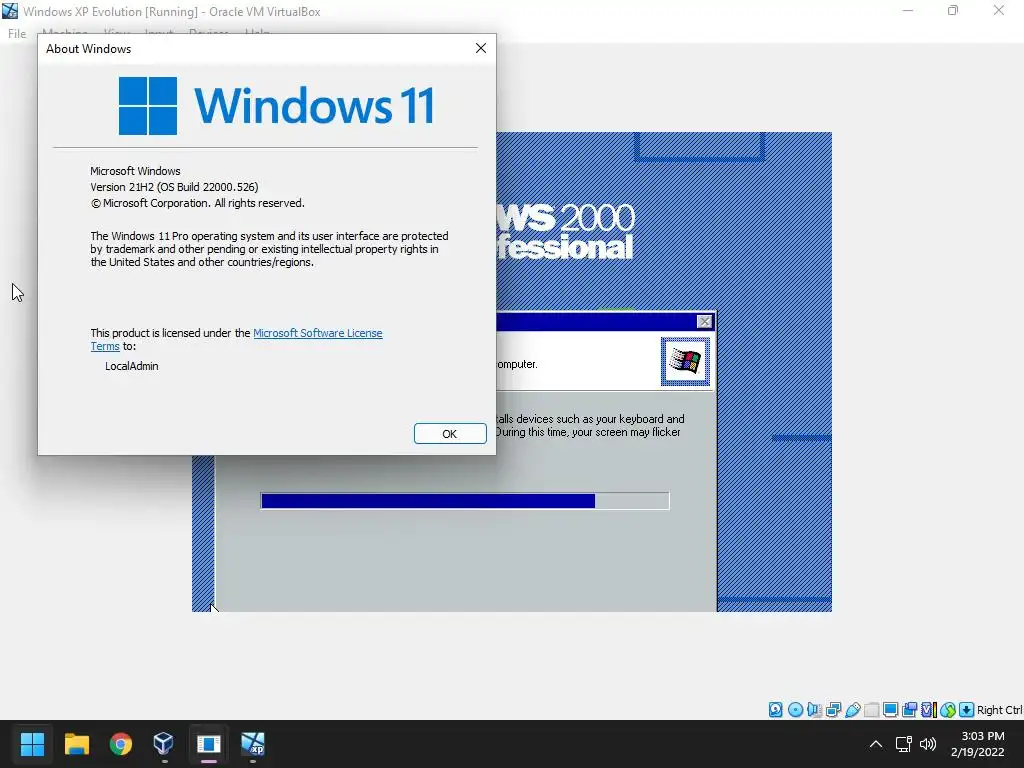1024x768 pixels.
Task: Click the Right Ctrl host key label
Action: [999, 710]
